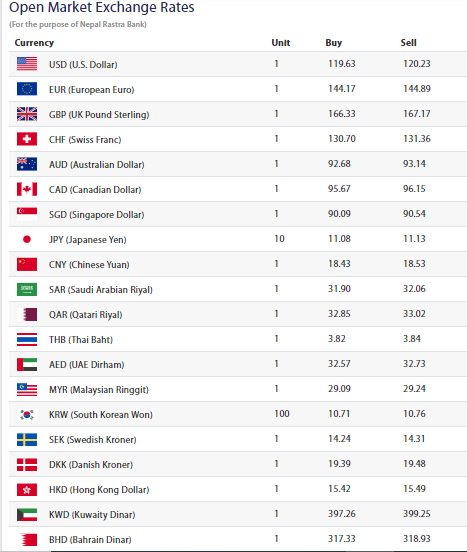The height and width of the screenshot is (552, 467).
Task: Click the Swedish flag icon
Action: tap(27, 439)
